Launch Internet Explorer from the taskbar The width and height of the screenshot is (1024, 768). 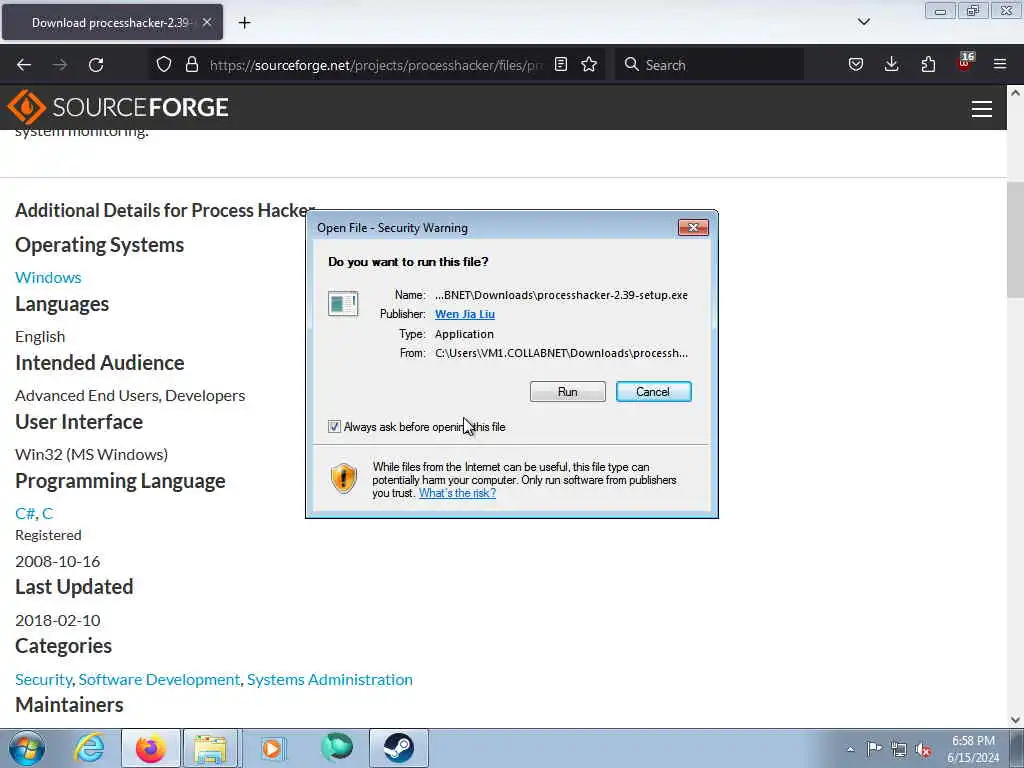click(x=89, y=748)
